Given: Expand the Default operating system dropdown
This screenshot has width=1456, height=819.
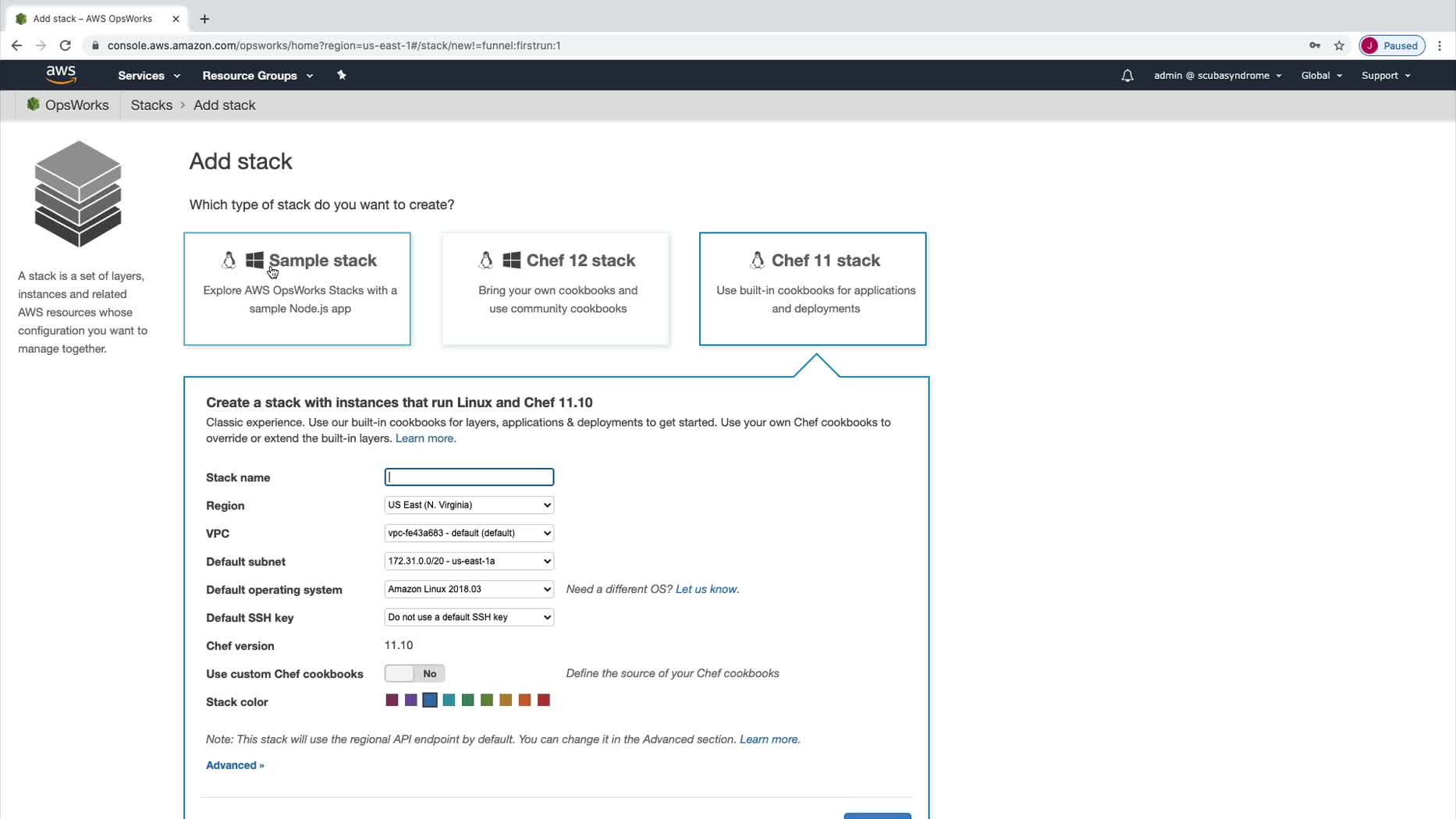Looking at the screenshot, I should click(469, 589).
